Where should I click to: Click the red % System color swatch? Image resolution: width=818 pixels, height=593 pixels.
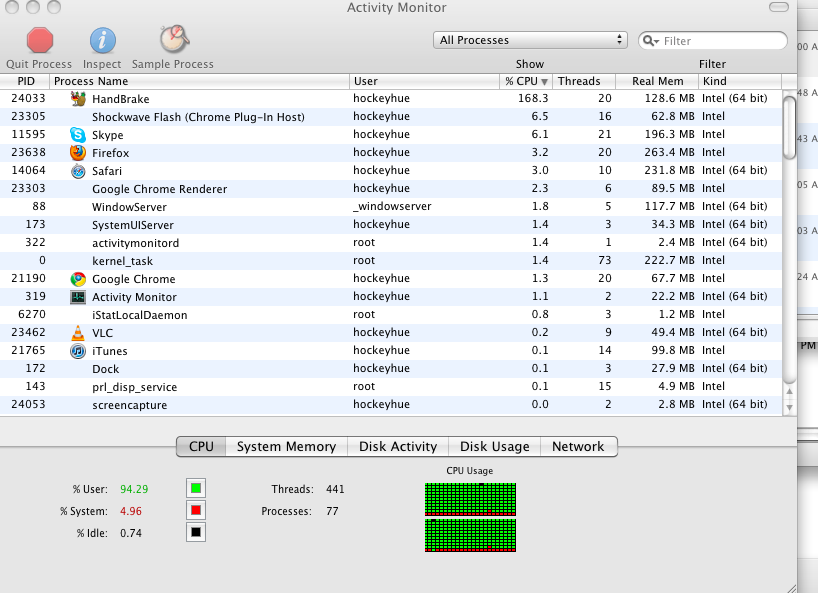[196, 510]
